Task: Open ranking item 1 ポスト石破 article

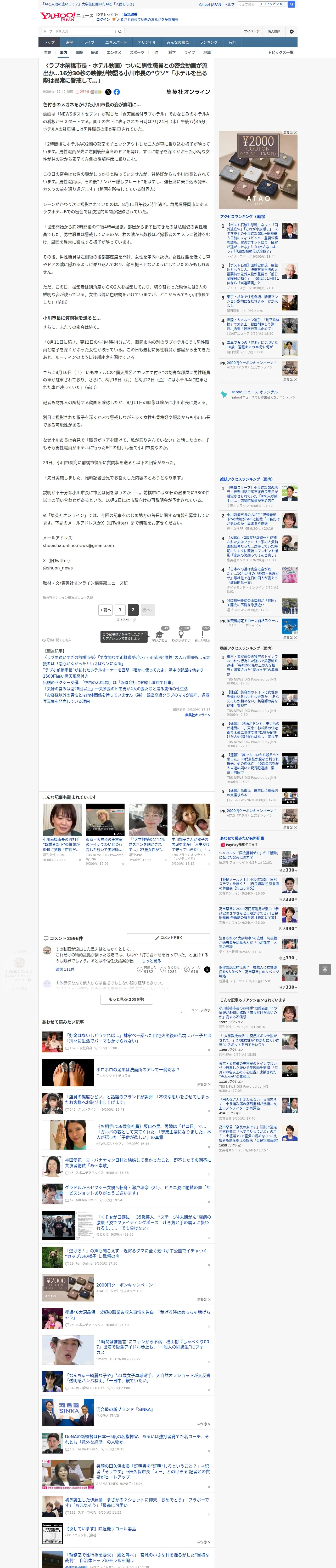Action: (x=253, y=238)
